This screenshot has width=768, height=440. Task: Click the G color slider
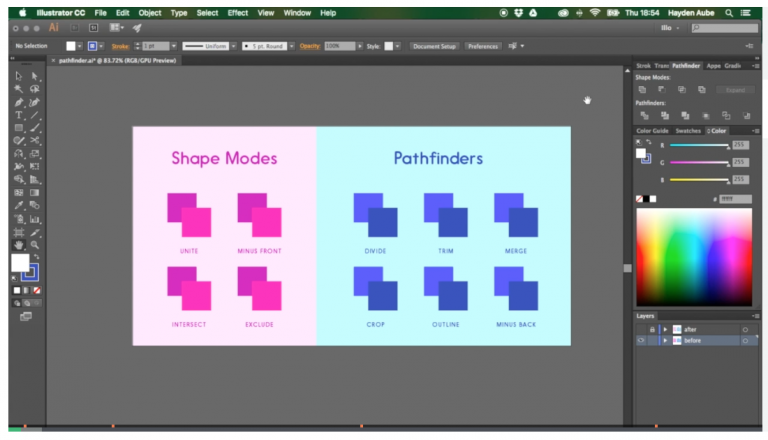click(699, 162)
